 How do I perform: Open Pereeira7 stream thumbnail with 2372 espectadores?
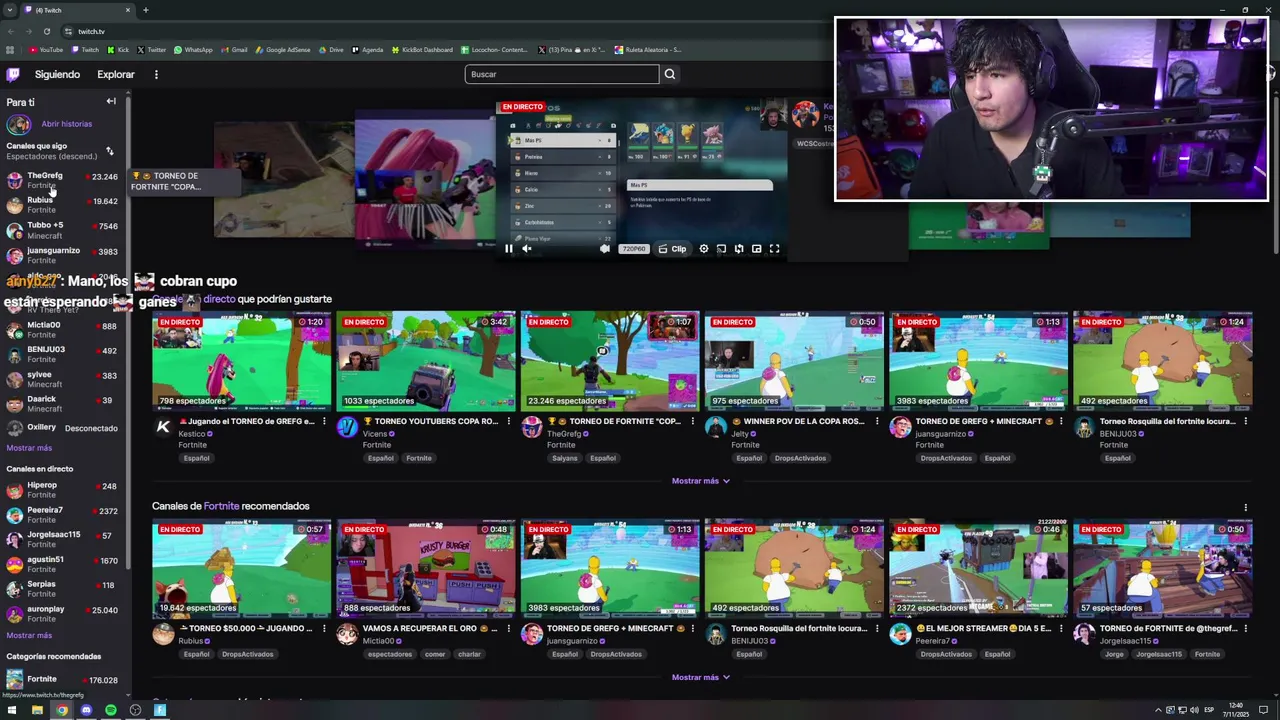[978, 568]
